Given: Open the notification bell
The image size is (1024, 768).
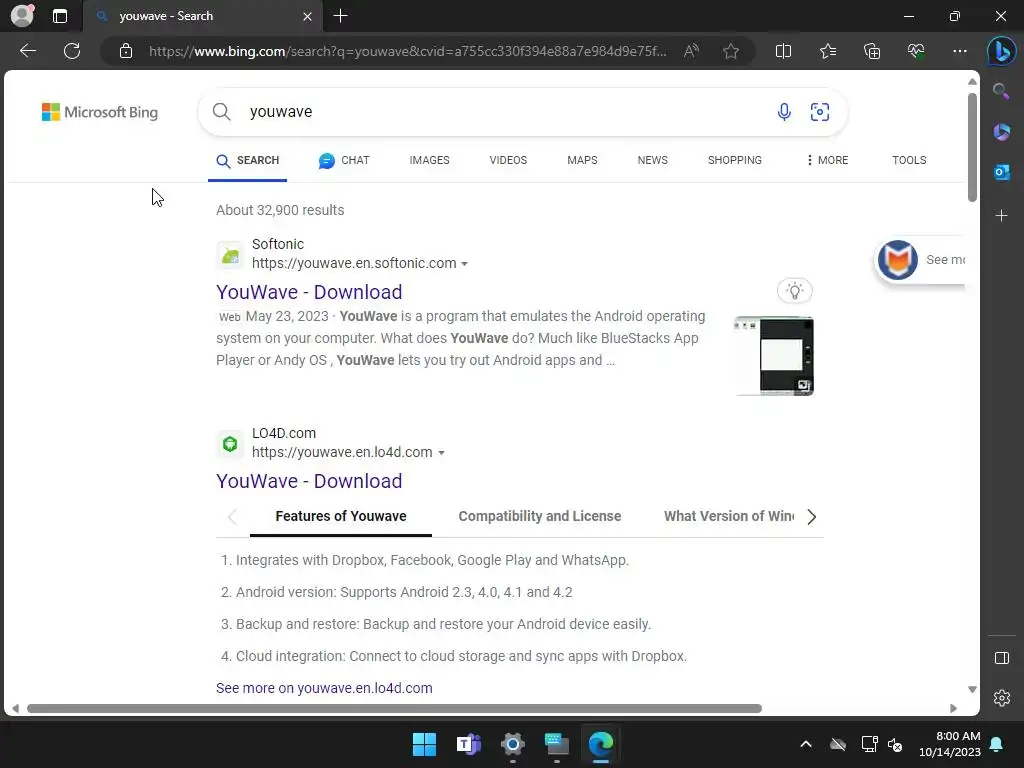Looking at the screenshot, I should 997,744.
